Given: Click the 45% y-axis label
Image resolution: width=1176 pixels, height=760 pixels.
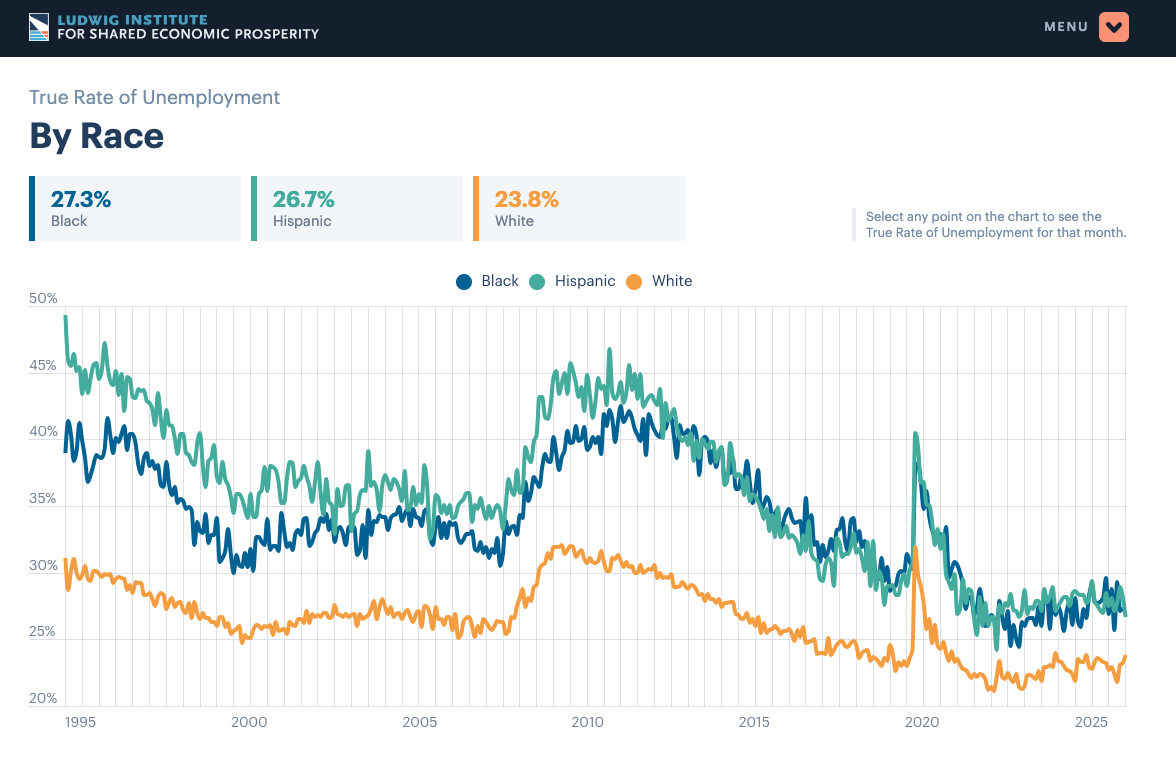Looking at the screenshot, I should (43, 366).
